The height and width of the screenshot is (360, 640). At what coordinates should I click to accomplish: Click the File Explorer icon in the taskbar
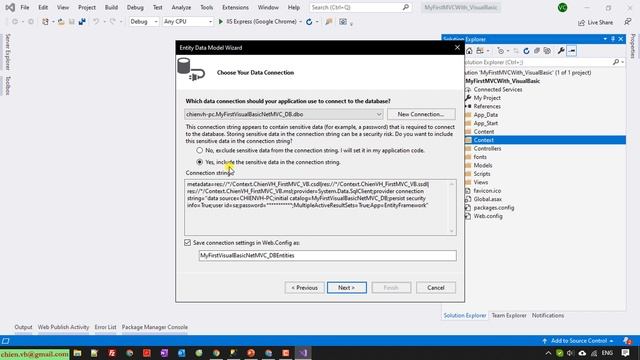tap(77, 353)
